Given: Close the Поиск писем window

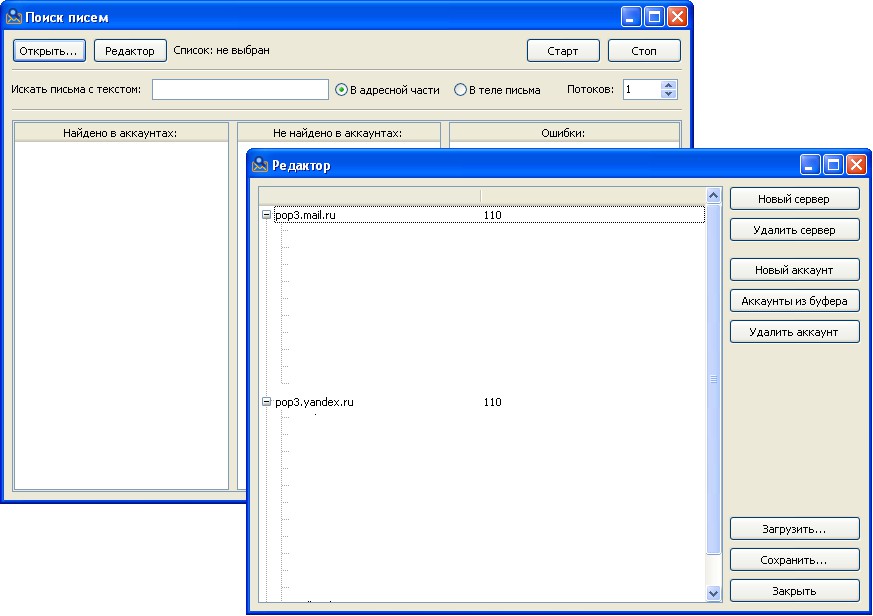Looking at the screenshot, I should point(677,17).
